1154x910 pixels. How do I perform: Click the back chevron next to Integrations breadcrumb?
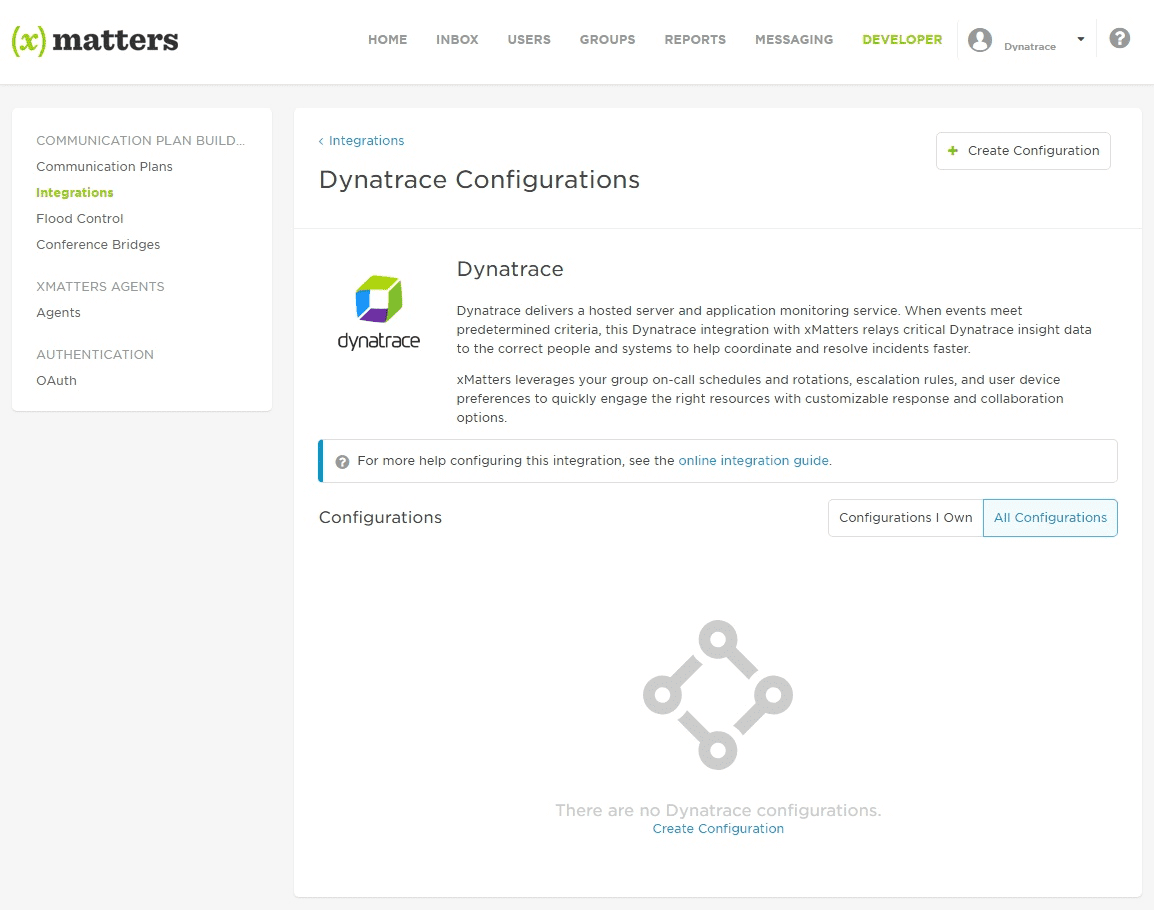point(320,141)
